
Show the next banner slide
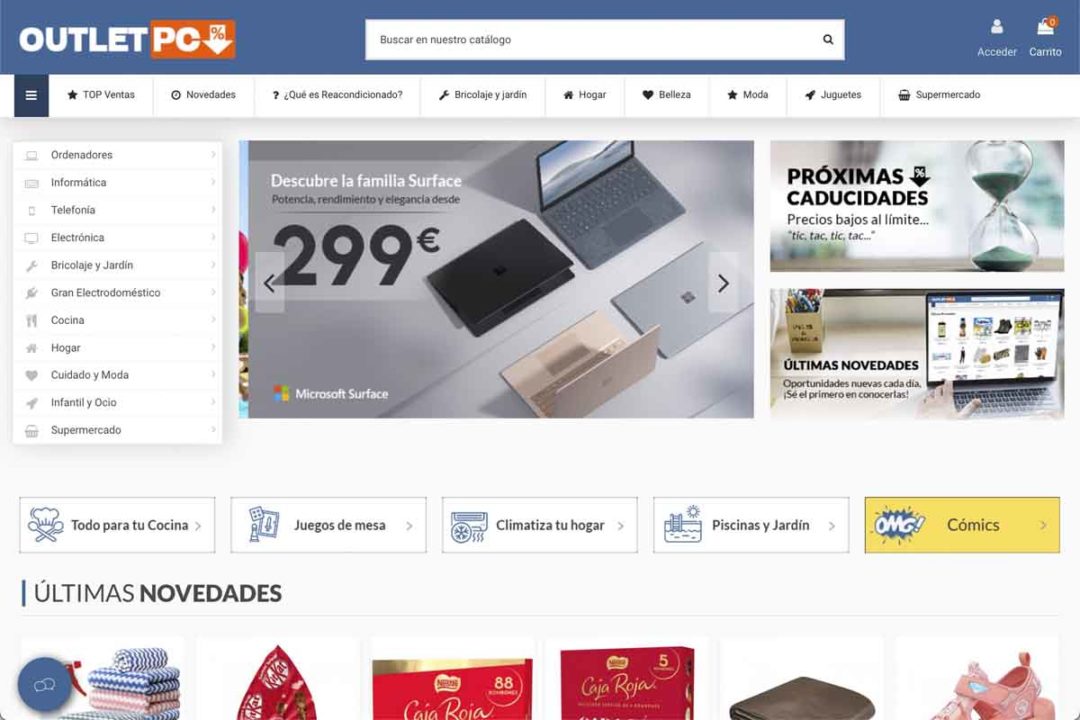coord(723,282)
